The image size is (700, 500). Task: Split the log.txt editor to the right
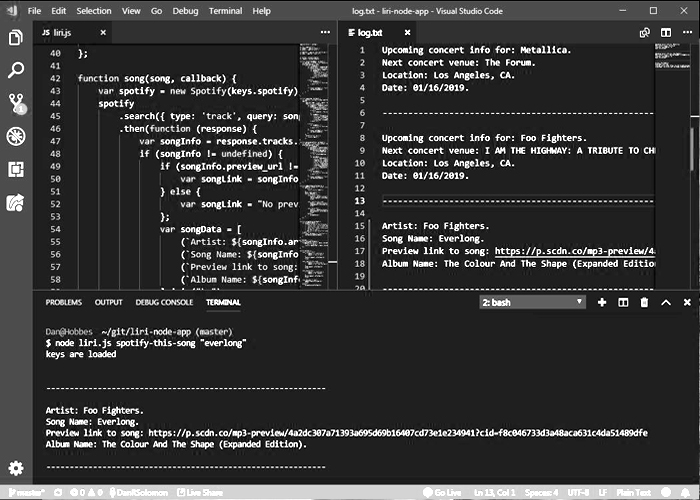tap(666, 33)
